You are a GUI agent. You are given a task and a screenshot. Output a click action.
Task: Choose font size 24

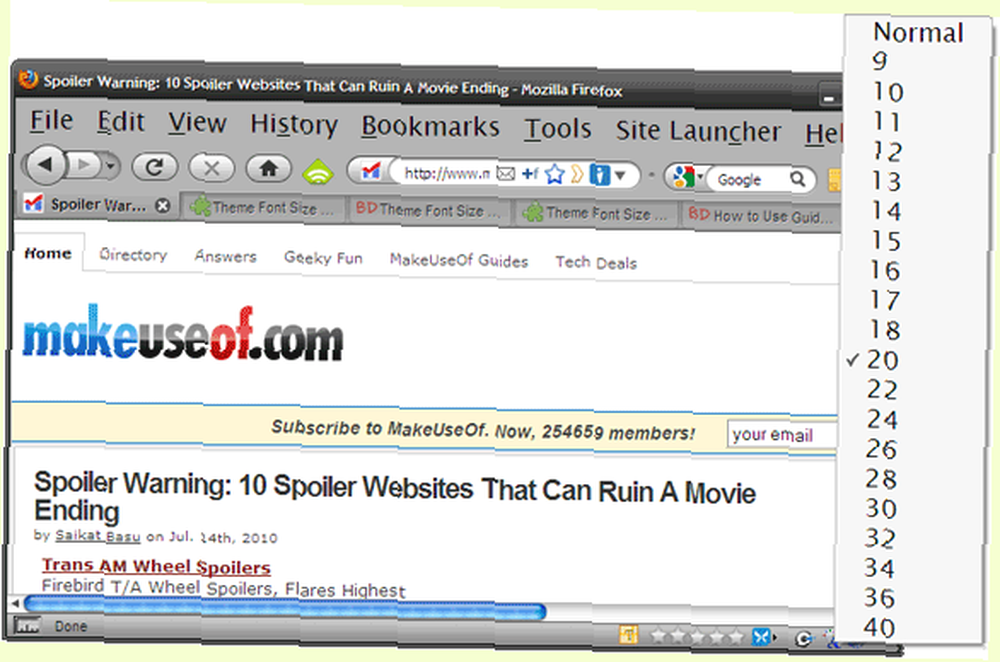(x=883, y=420)
